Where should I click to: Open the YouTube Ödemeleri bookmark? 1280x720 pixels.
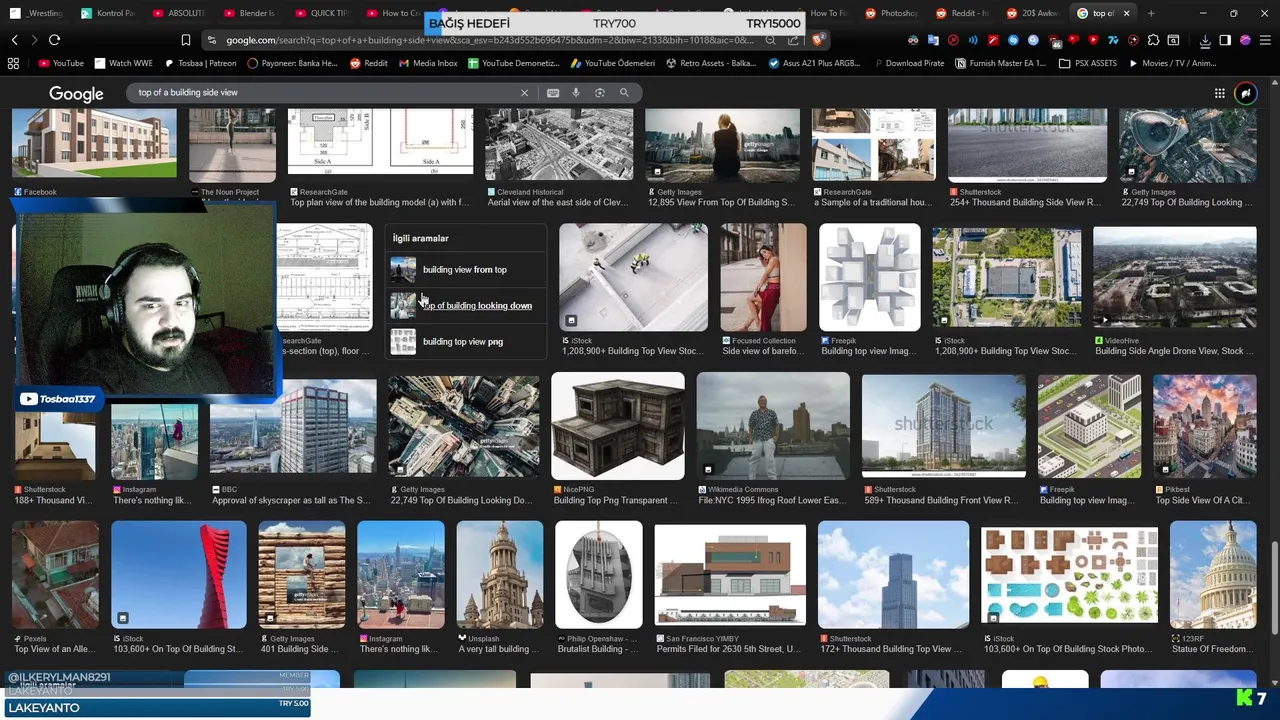(612, 63)
